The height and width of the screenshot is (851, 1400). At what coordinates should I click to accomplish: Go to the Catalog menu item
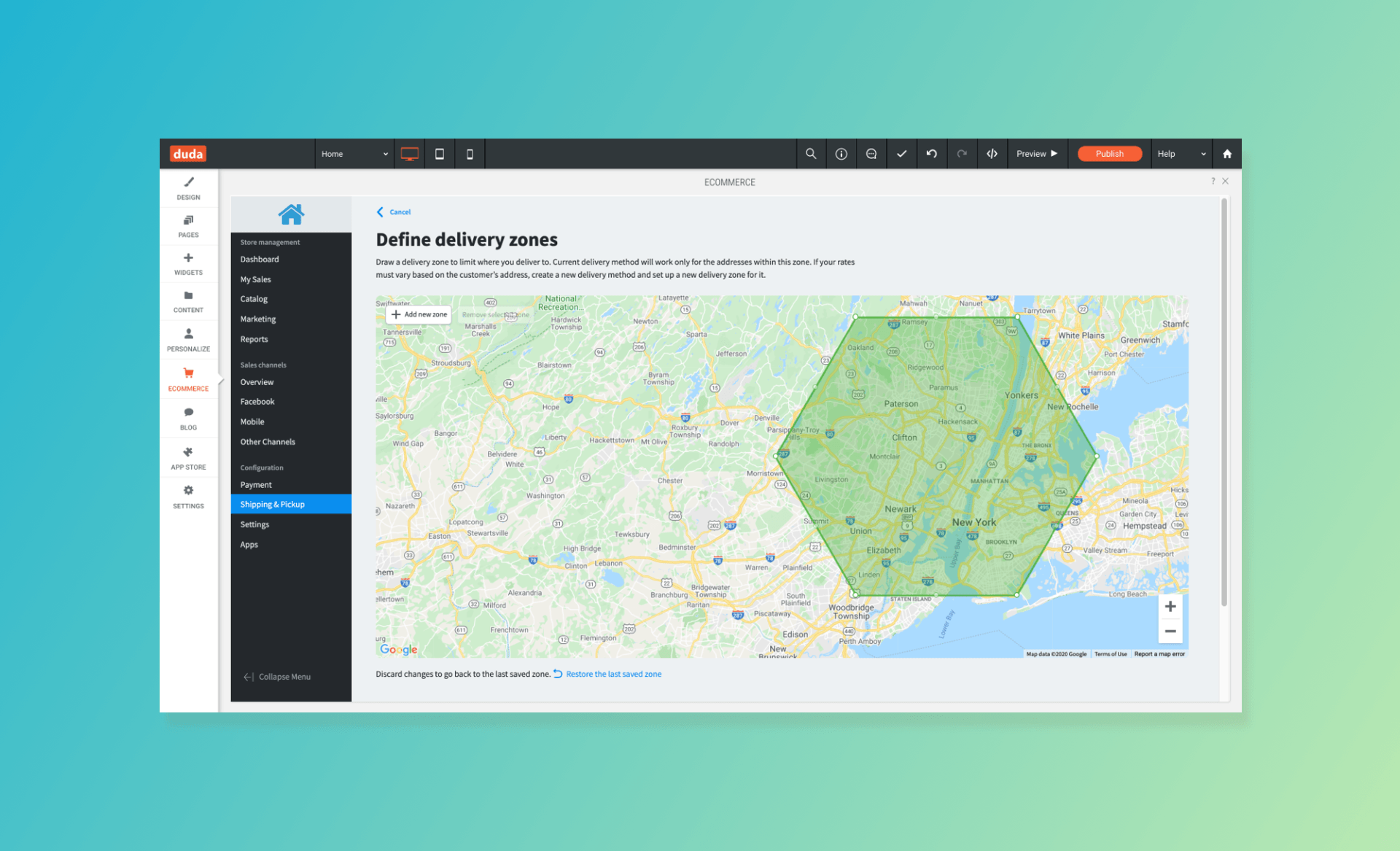point(254,298)
